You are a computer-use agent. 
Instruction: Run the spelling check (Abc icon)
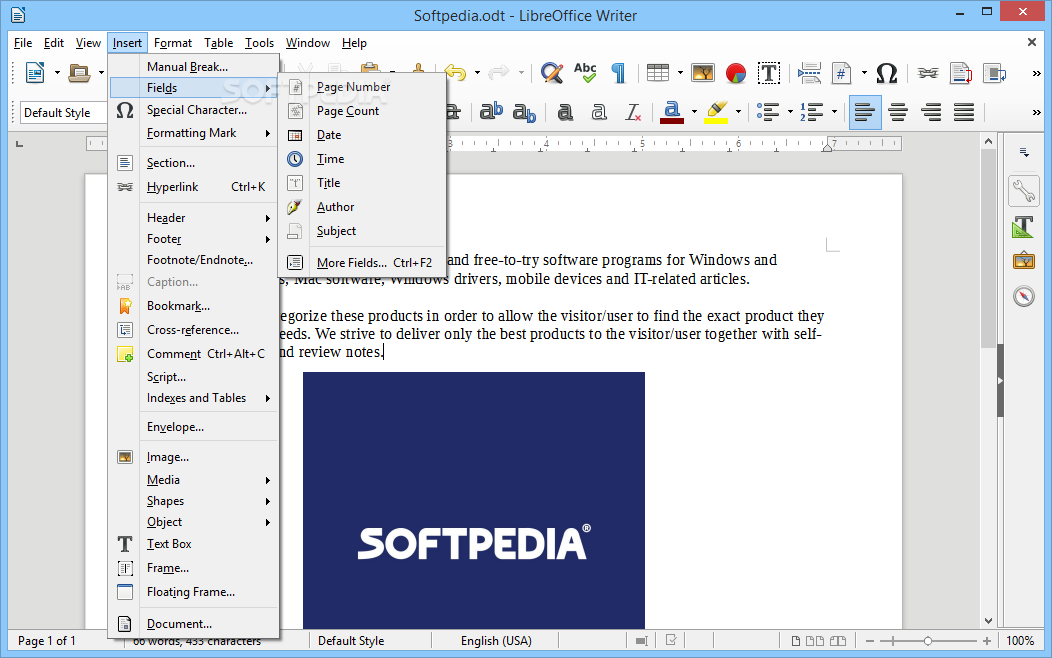pyautogui.click(x=585, y=72)
